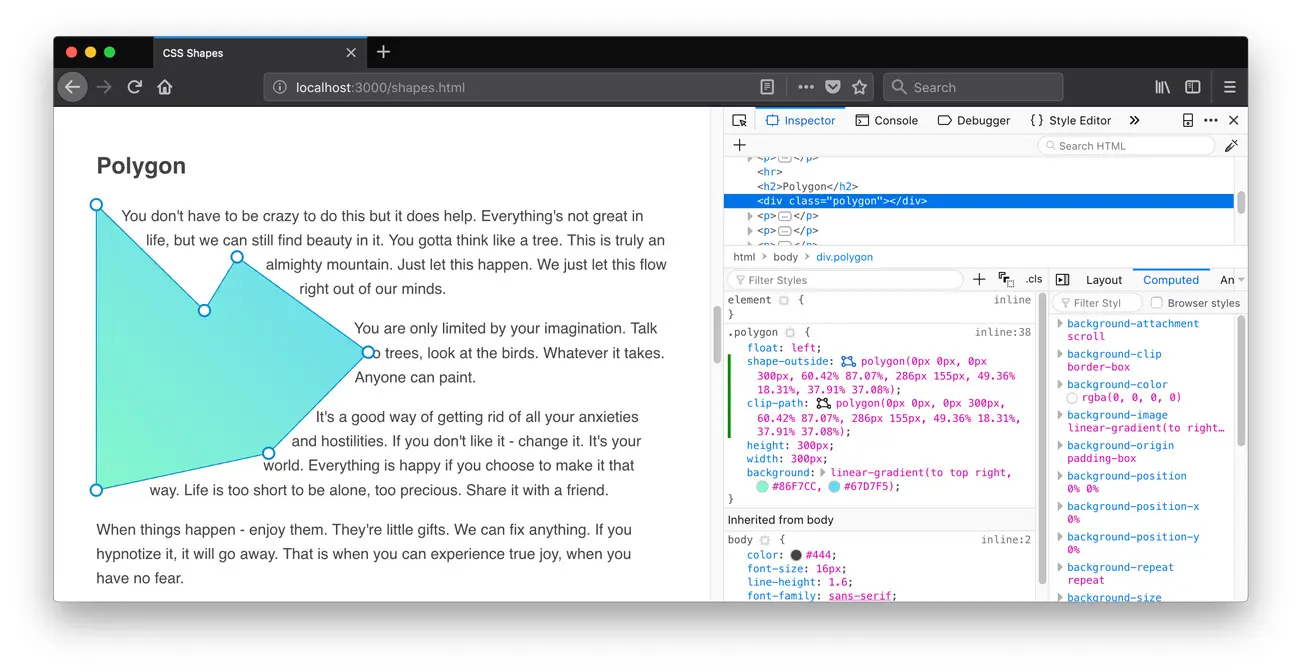Screen dimensions: 1301x672
Task: Toggle the three-pane inspector layout button
Action: 1062,280
